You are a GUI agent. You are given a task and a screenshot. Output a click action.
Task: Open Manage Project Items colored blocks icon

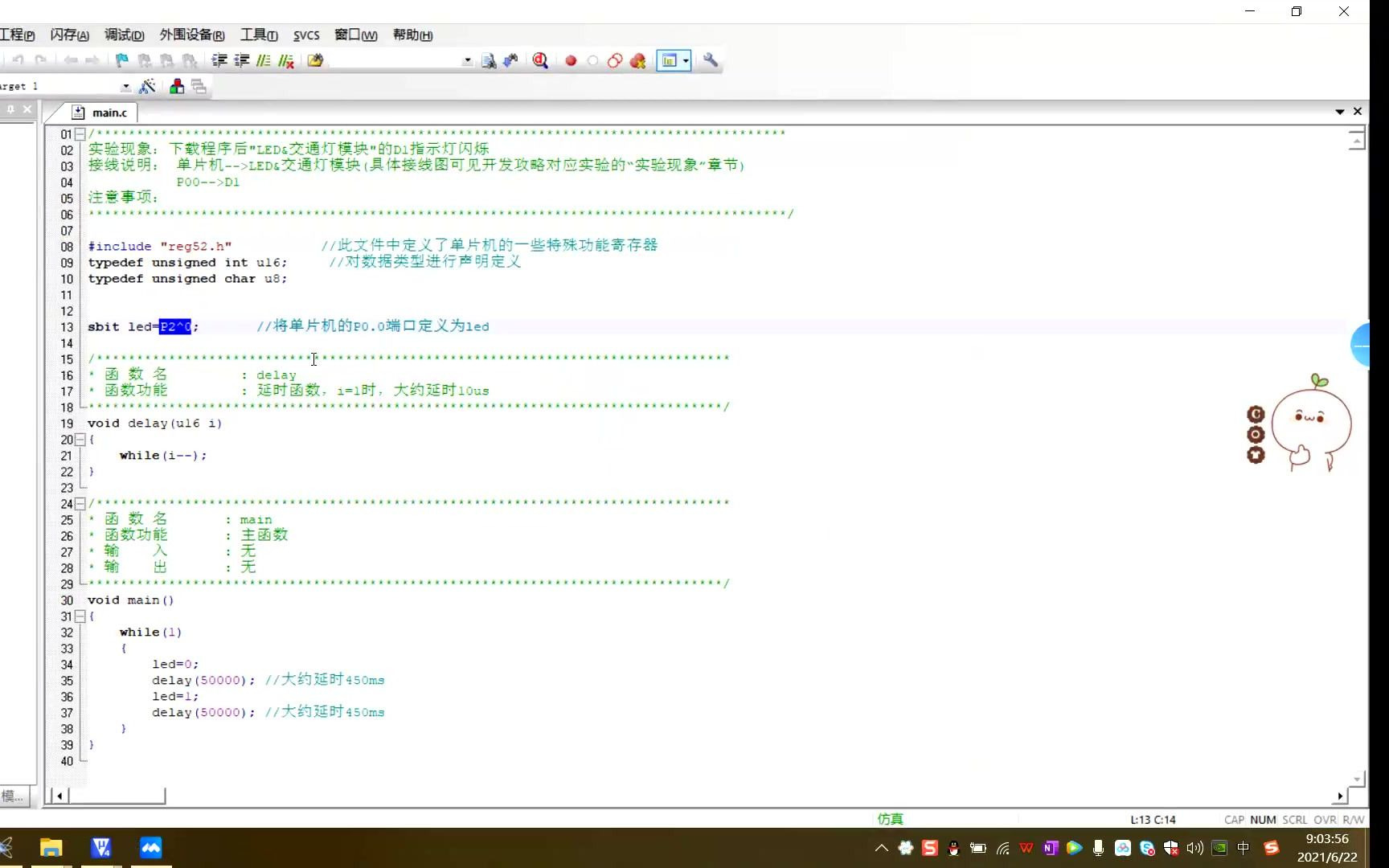[x=177, y=86]
